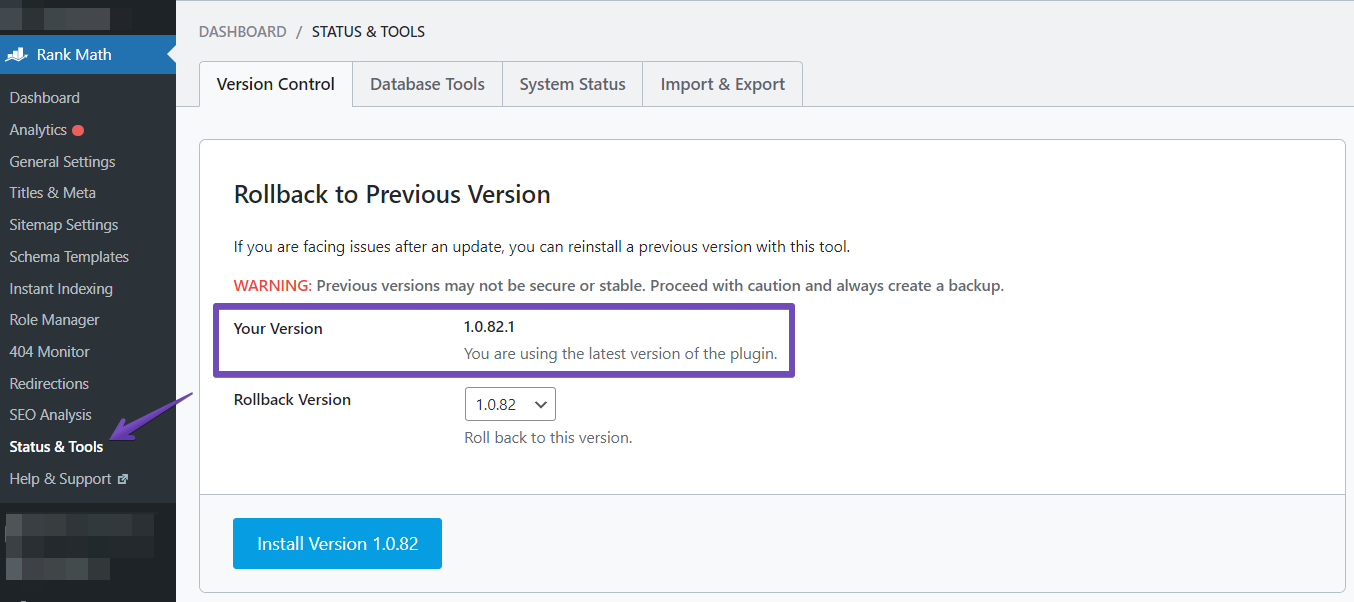Select the Import & Export tab
The height and width of the screenshot is (602, 1354).
click(x=722, y=85)
